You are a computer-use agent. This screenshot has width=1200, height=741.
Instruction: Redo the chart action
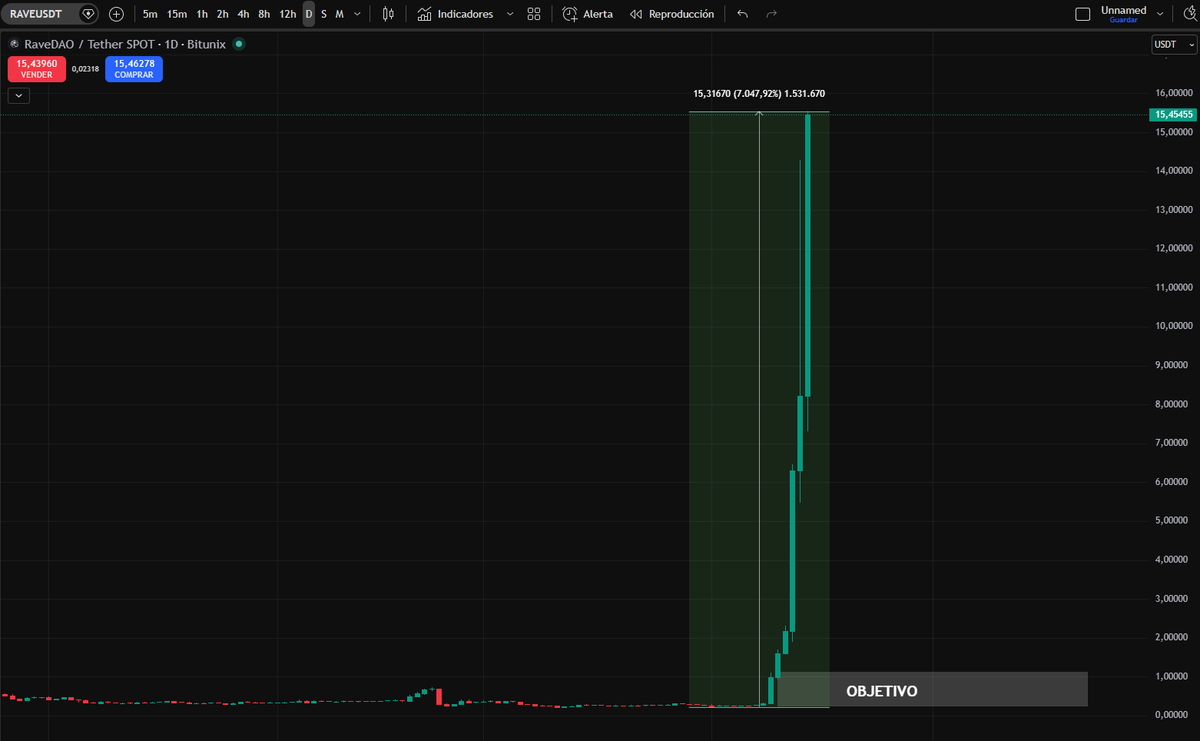click(771, 14)
